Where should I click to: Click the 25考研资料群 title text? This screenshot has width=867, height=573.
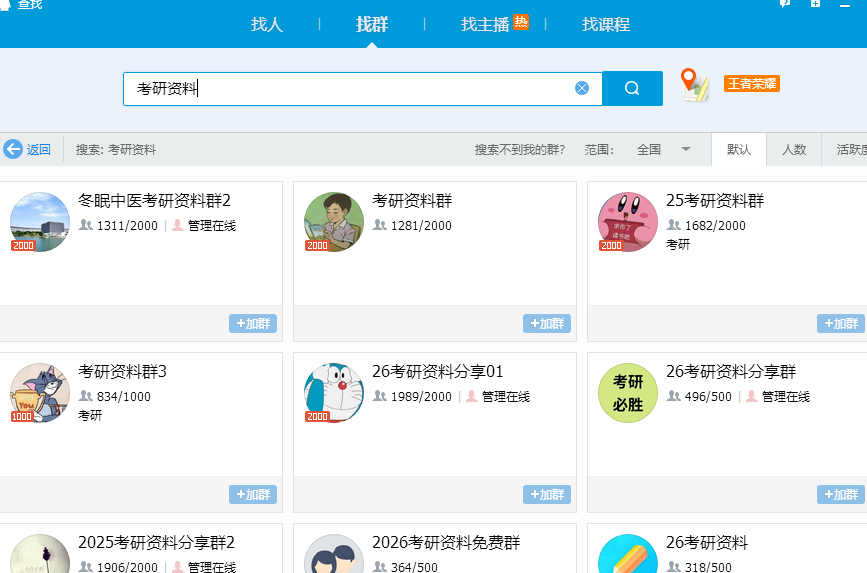point(715,200)
